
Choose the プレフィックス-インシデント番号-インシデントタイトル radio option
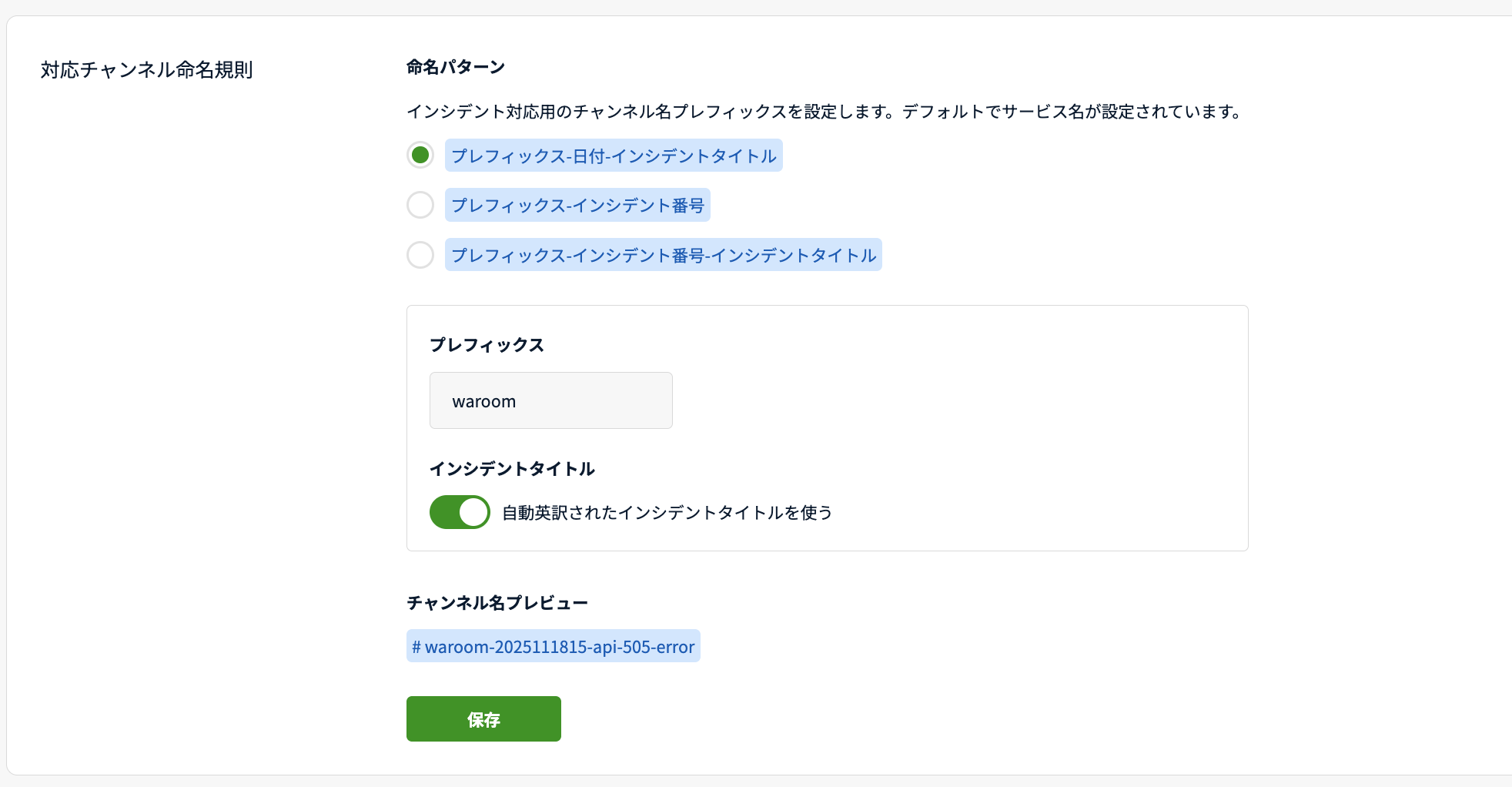click(420, 255)
